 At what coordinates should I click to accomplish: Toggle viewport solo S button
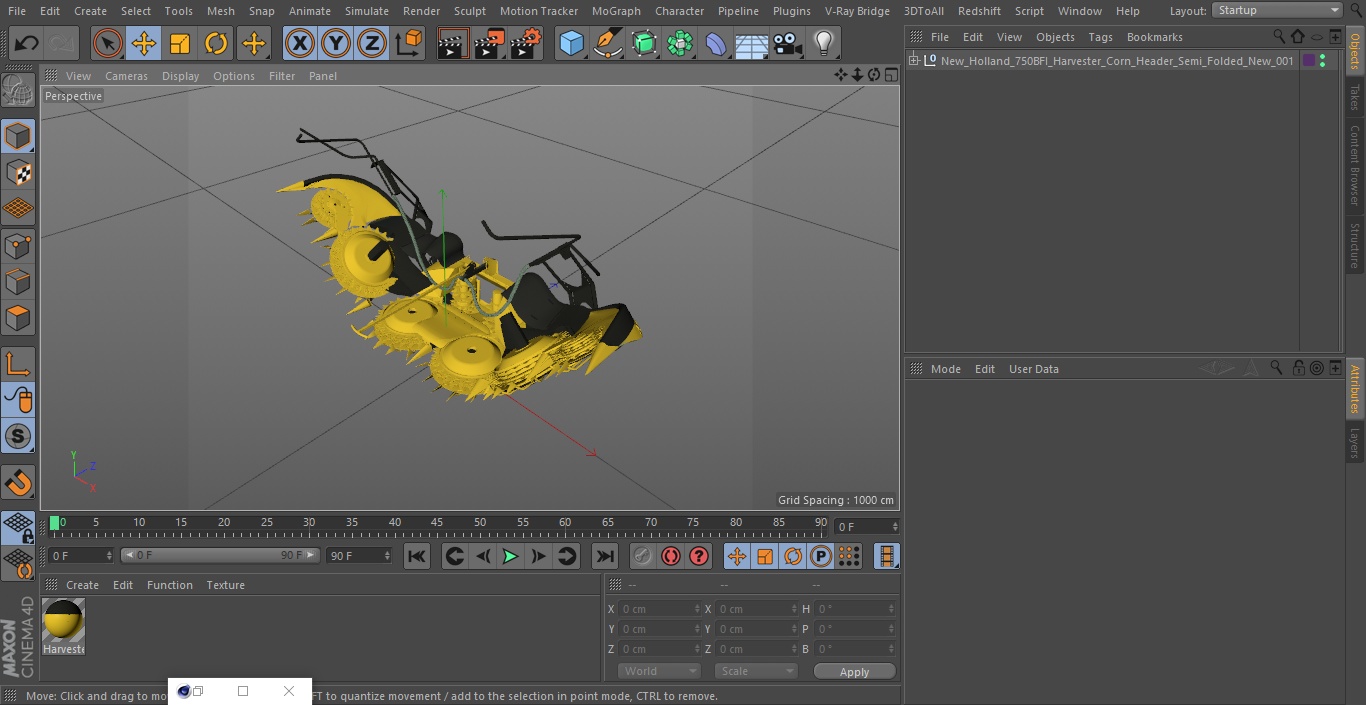click(18, 437)
